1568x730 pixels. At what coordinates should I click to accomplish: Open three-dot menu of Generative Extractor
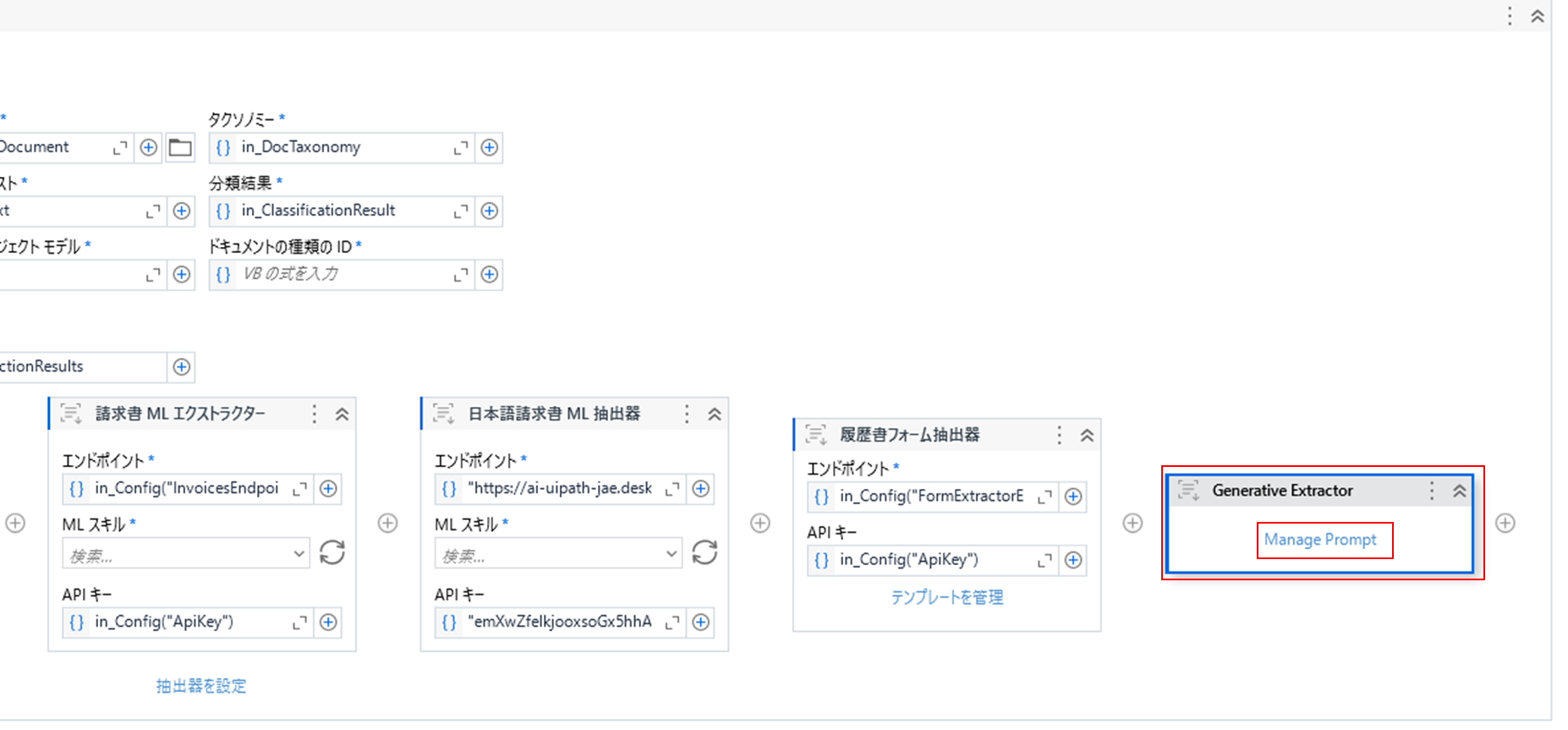point(1432,491)
